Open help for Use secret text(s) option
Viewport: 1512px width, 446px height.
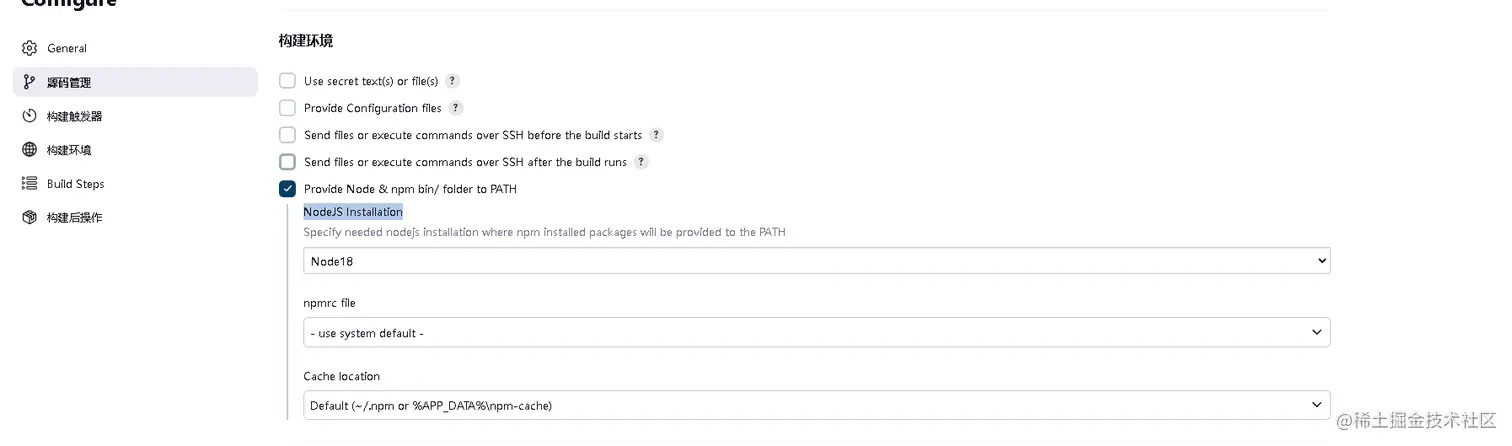pyautogui.click(x=452, y=81)
